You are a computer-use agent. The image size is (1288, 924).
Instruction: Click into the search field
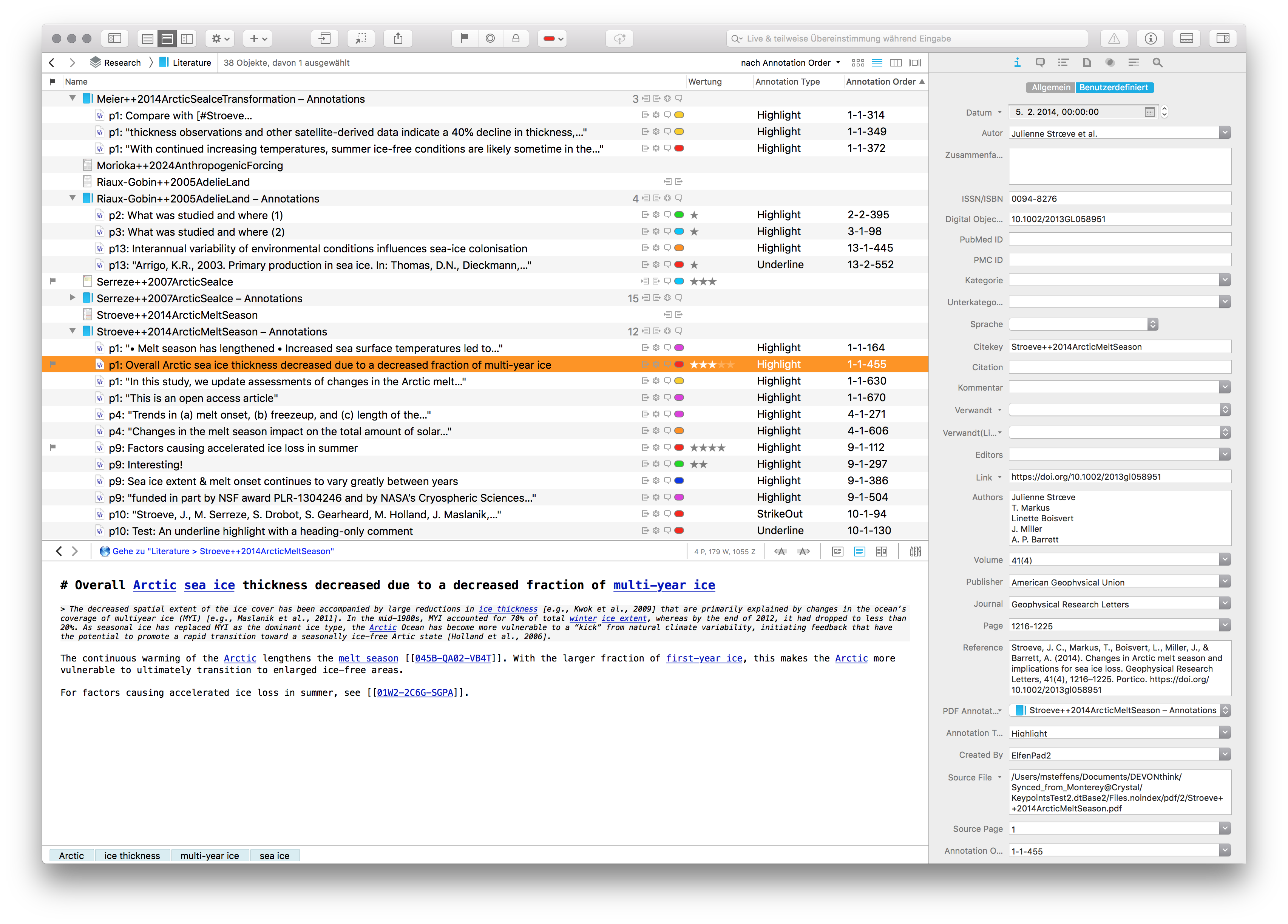pyautogui.click(x=909, y=39)
